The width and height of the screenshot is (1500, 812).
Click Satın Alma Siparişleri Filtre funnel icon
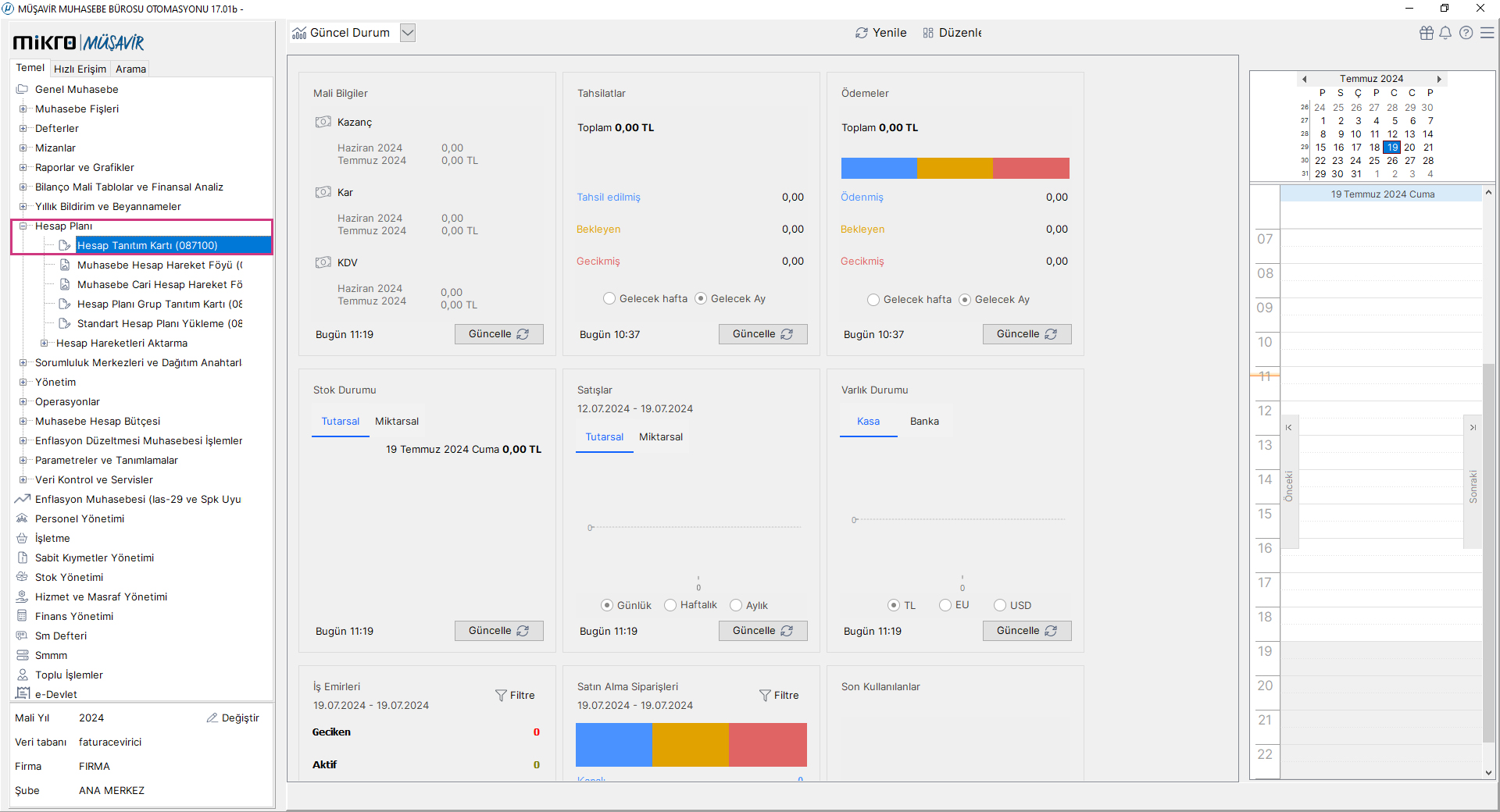coord(765,695)
